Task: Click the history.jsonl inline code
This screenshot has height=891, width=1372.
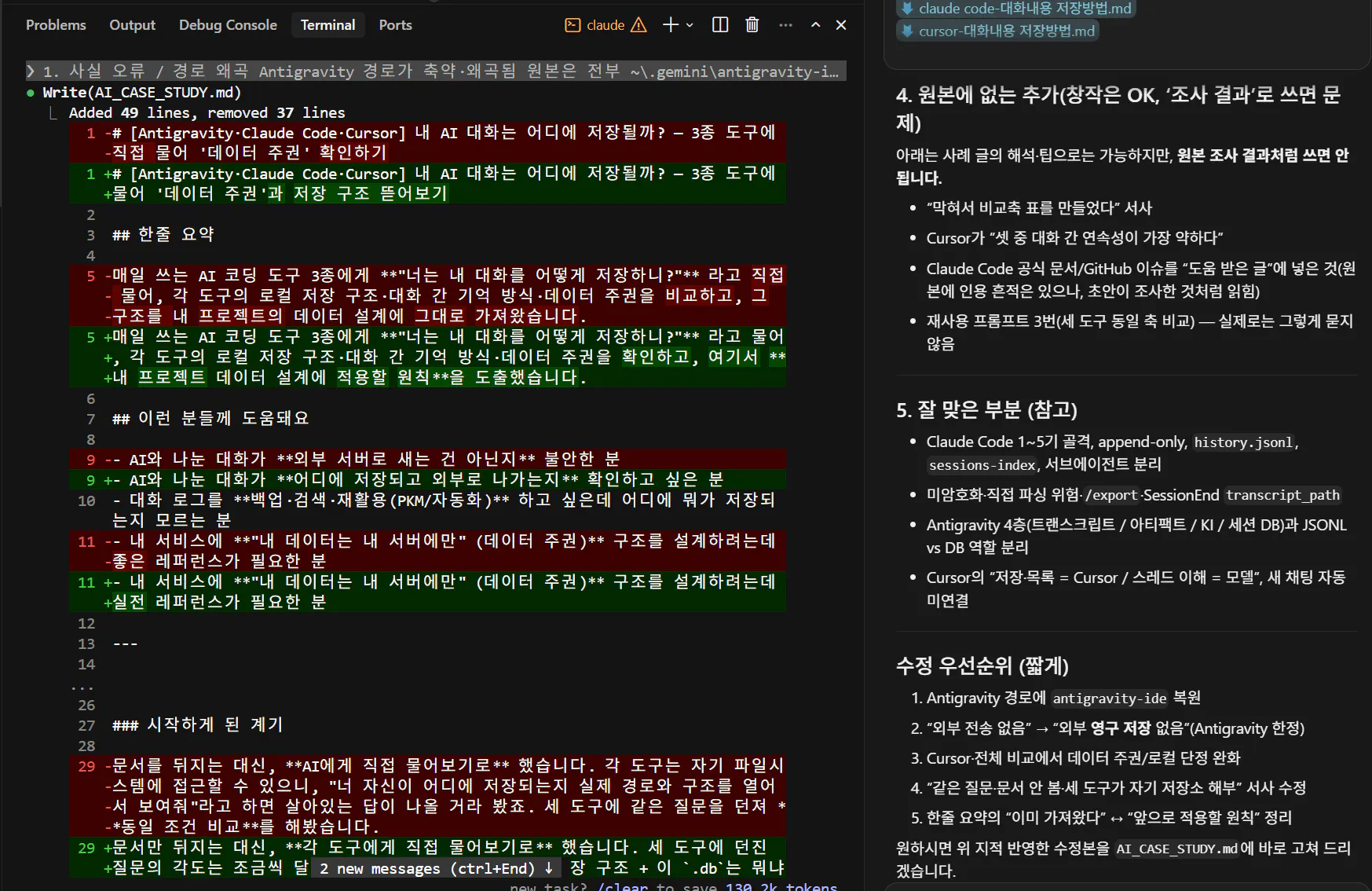Action: point(1242,442)
